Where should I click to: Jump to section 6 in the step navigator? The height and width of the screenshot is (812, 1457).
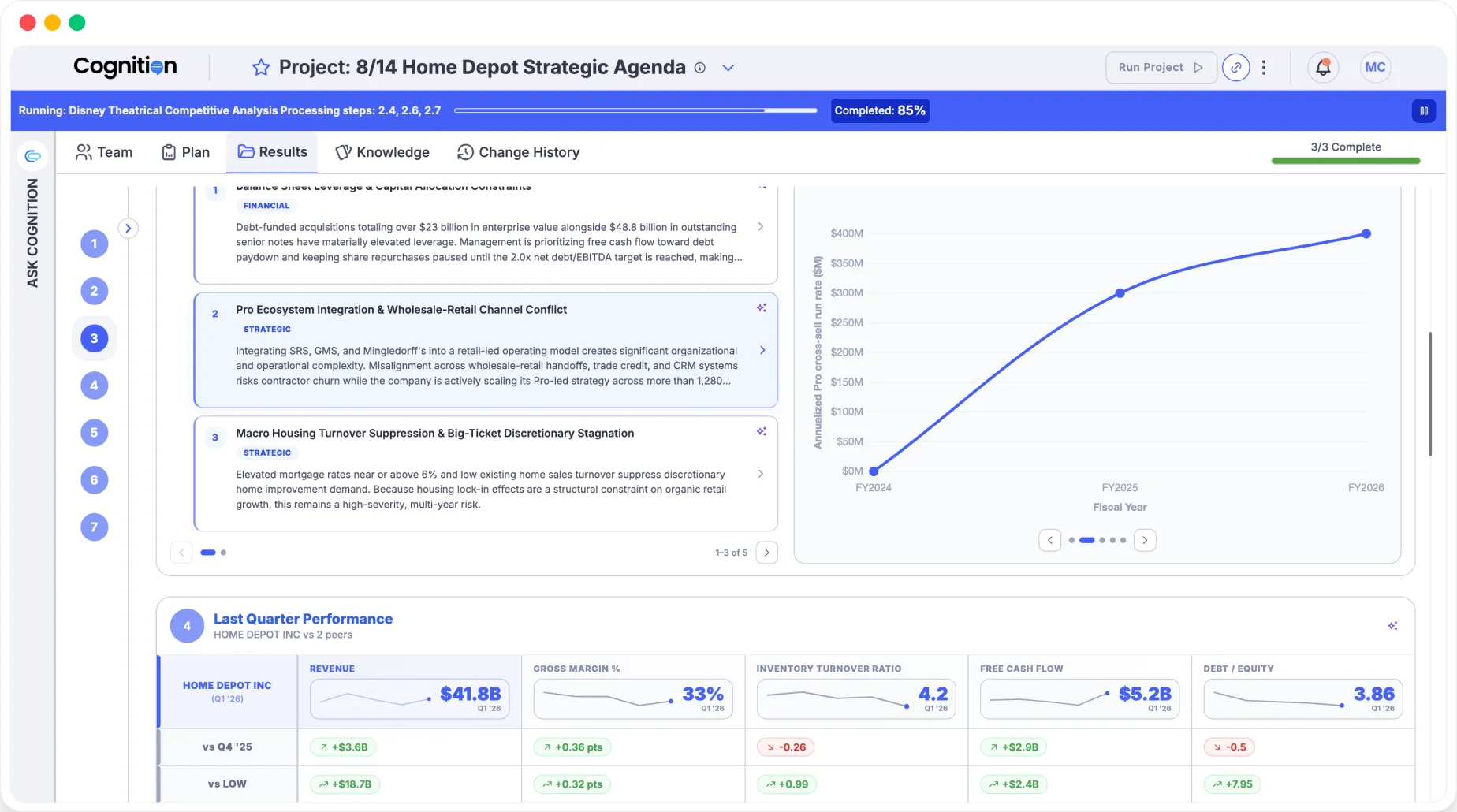[x=95, y=480]
